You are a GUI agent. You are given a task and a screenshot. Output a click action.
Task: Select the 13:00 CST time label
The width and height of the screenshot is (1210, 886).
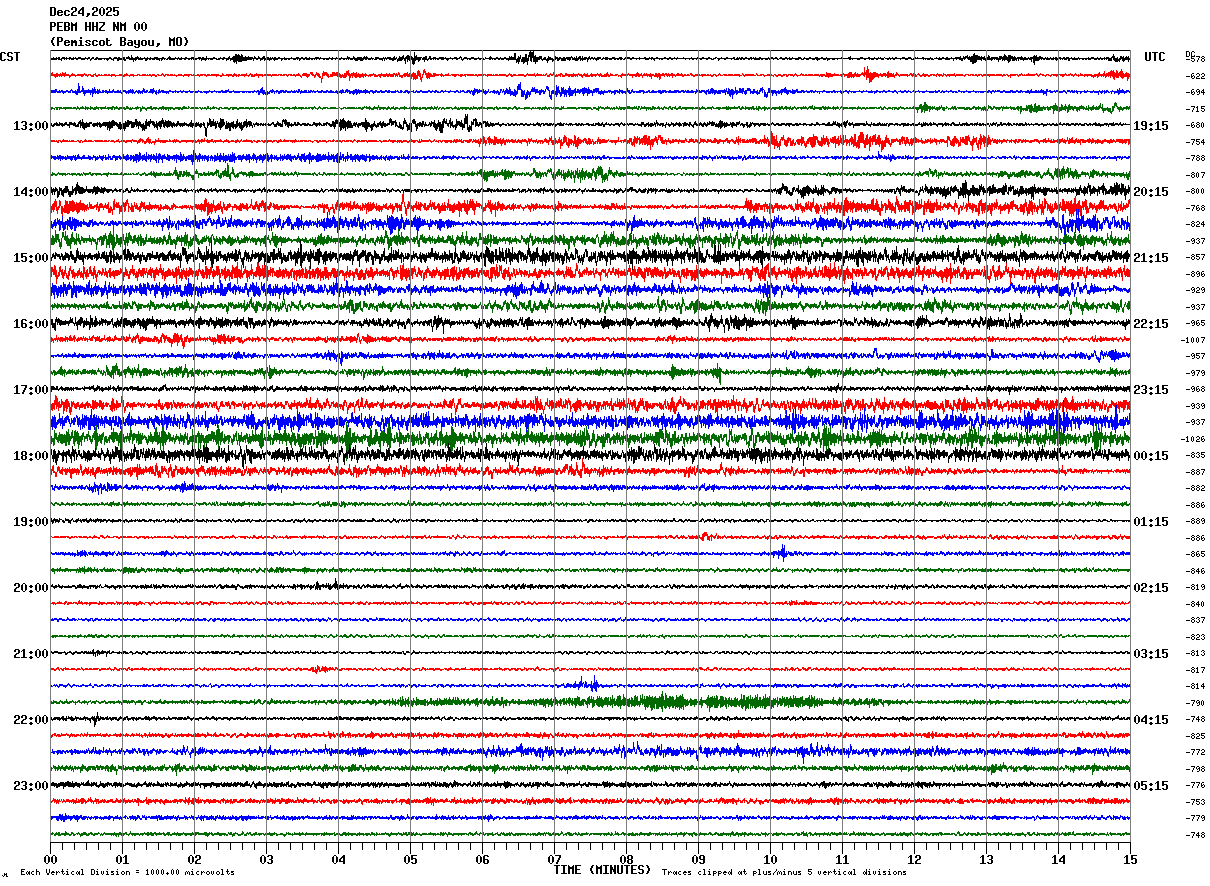pyautogui.click(x=31, y=126)
